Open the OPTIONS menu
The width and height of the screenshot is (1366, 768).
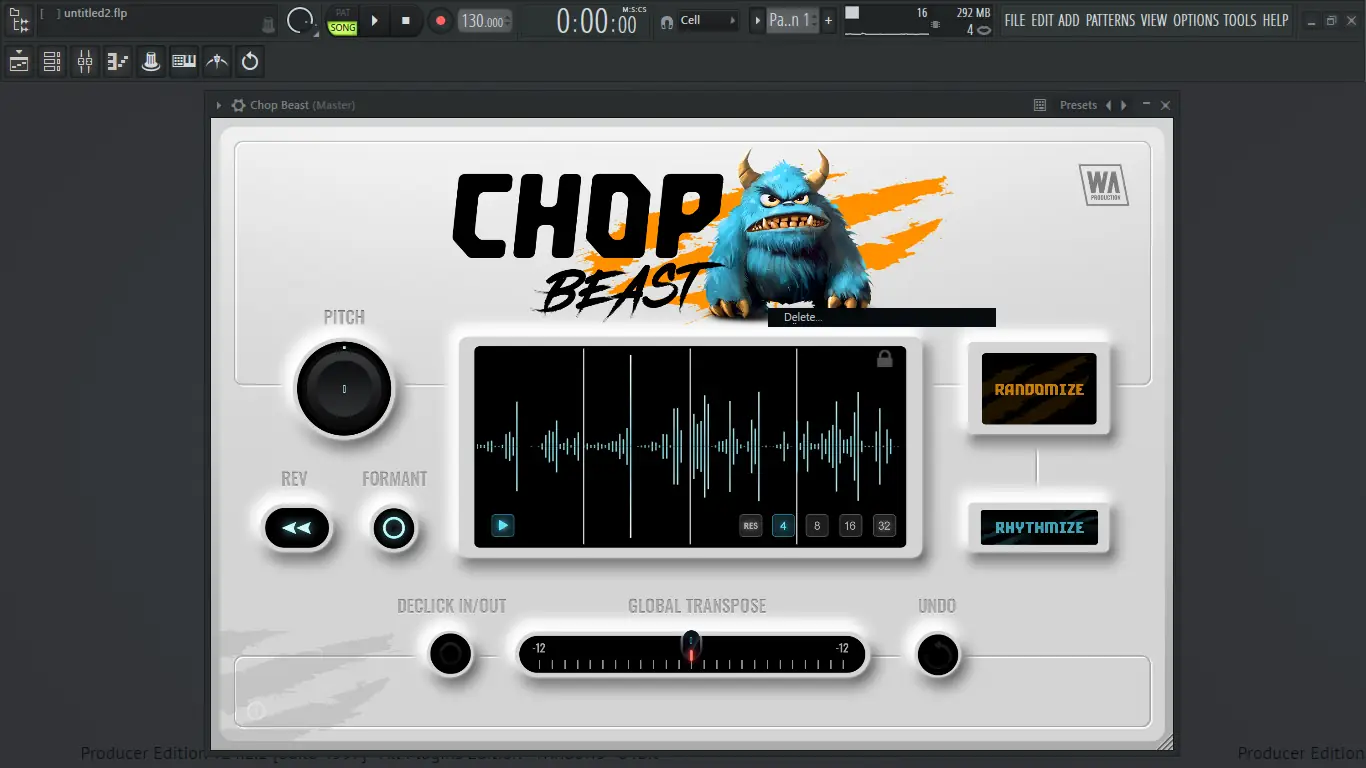[x=1196, y=20]
